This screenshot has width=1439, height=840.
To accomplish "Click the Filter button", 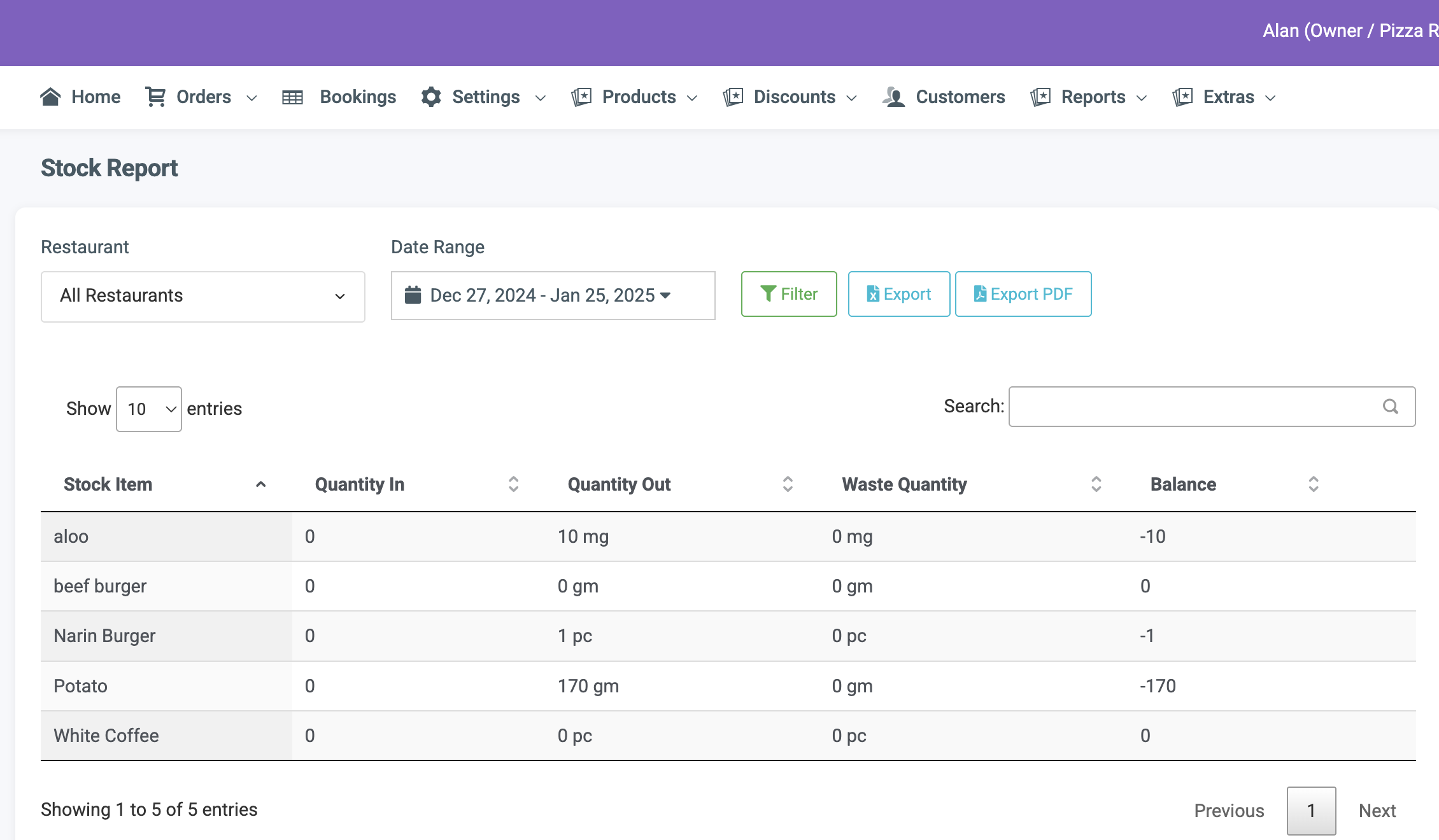I will [x=789, y=294].
